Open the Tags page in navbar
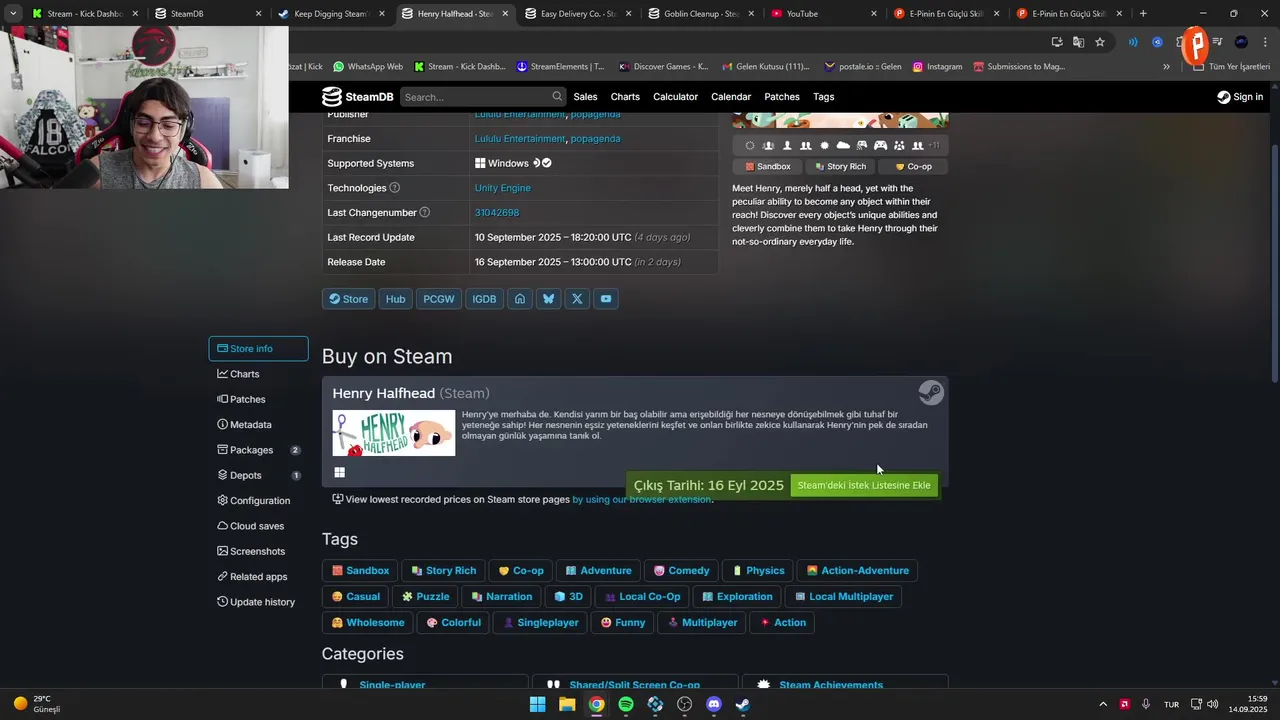Viewport: 1280px width, 720px height. click(824, 97)
